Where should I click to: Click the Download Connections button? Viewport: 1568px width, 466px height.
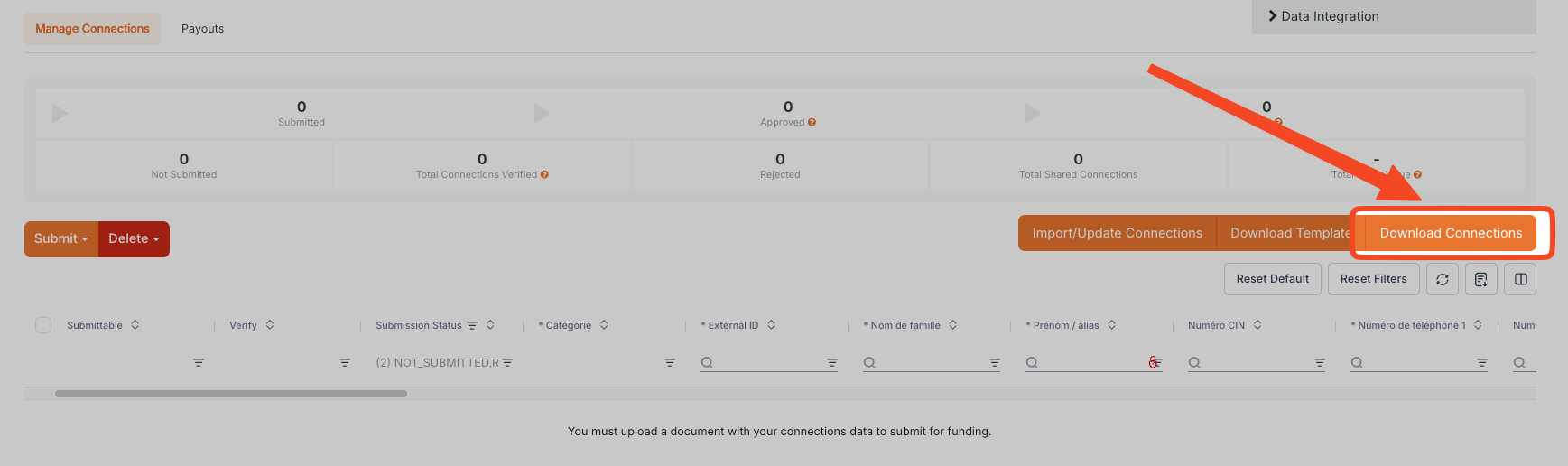tap(1451, 233)
